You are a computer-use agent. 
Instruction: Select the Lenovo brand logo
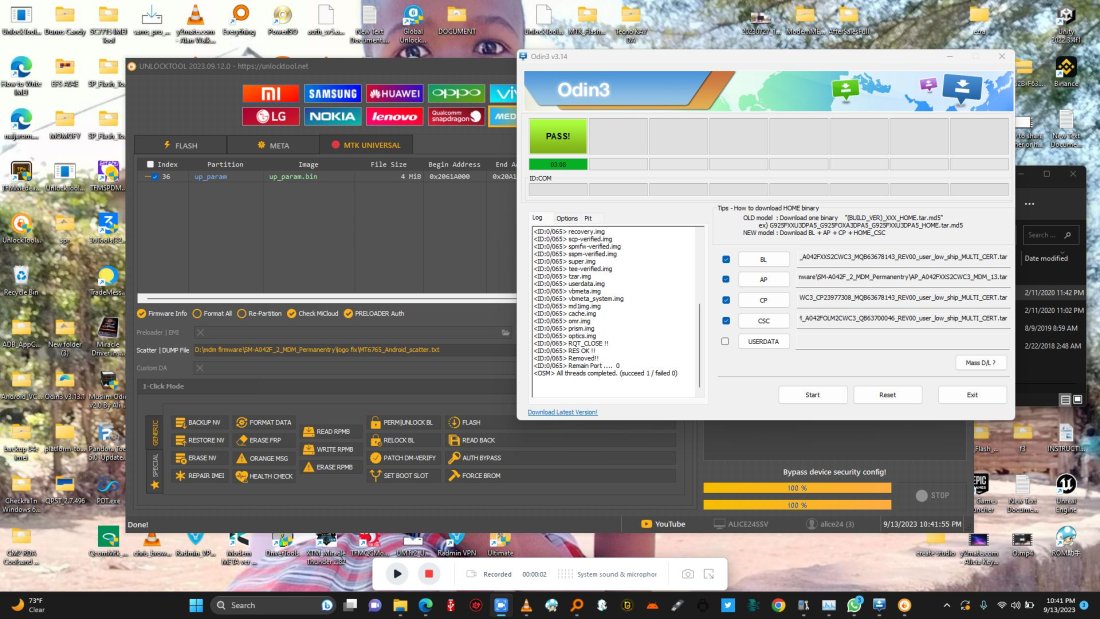click(394, 117)
